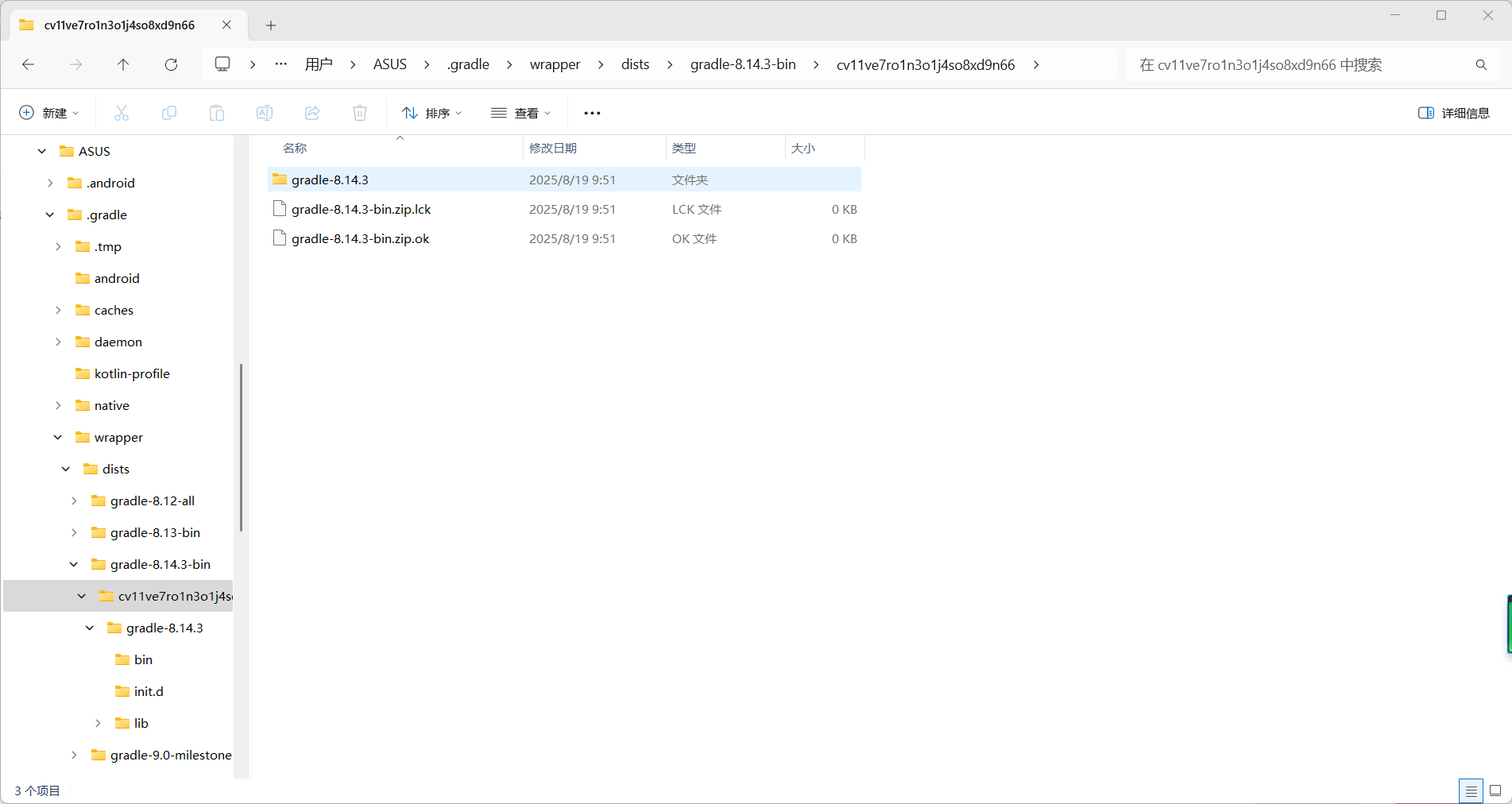Click the wrapper breadcrumb segment

(x=555, y=64)
